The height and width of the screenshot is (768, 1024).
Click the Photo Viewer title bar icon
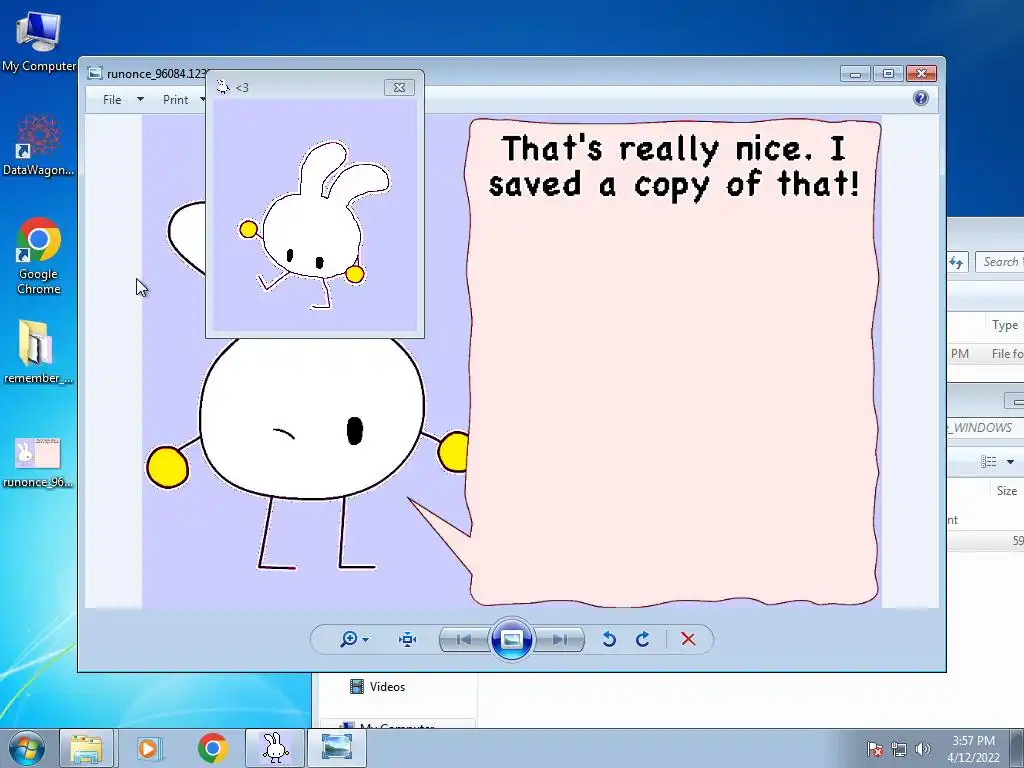click(95, 73)
